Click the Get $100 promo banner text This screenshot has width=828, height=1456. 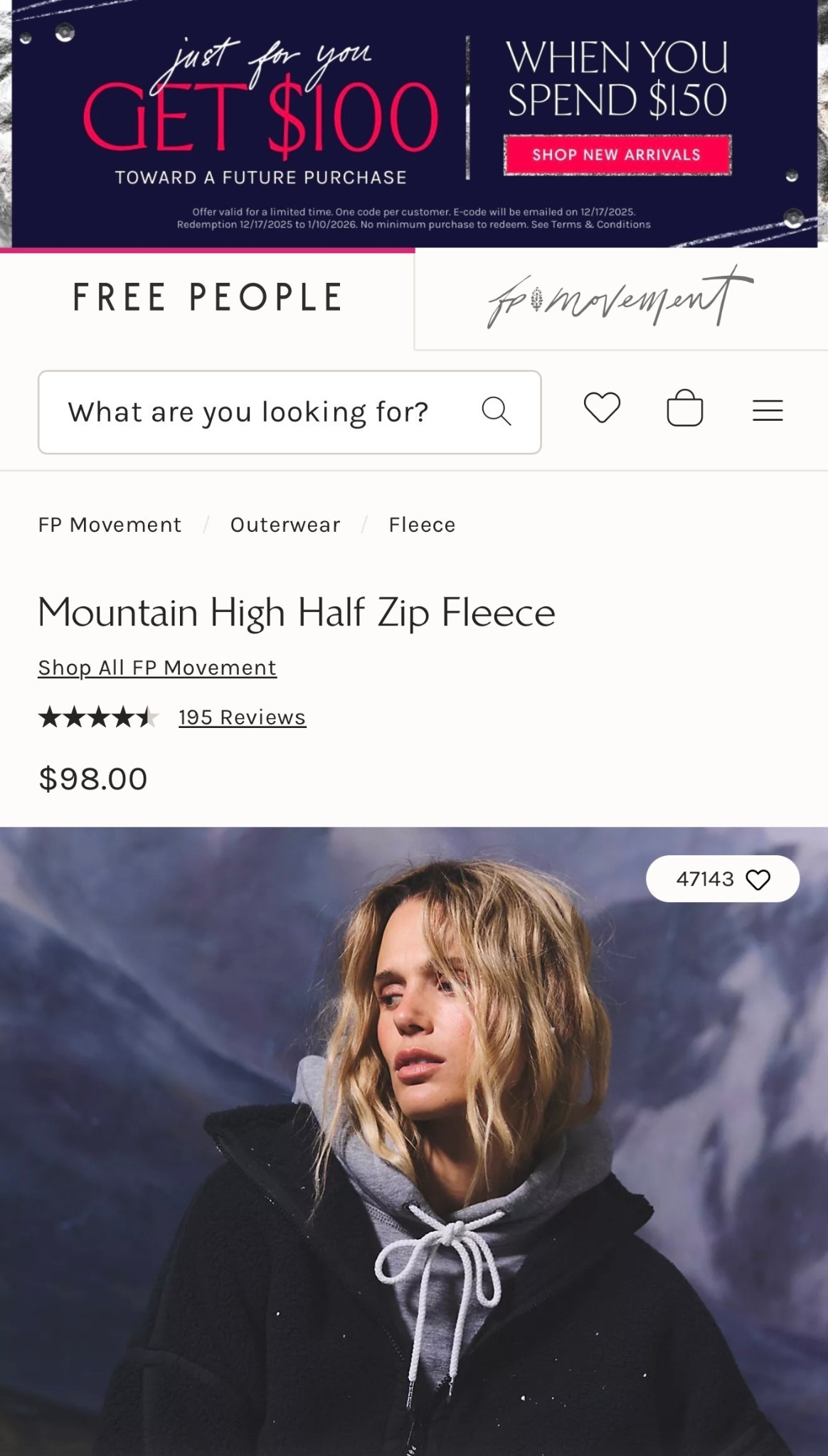260,117
